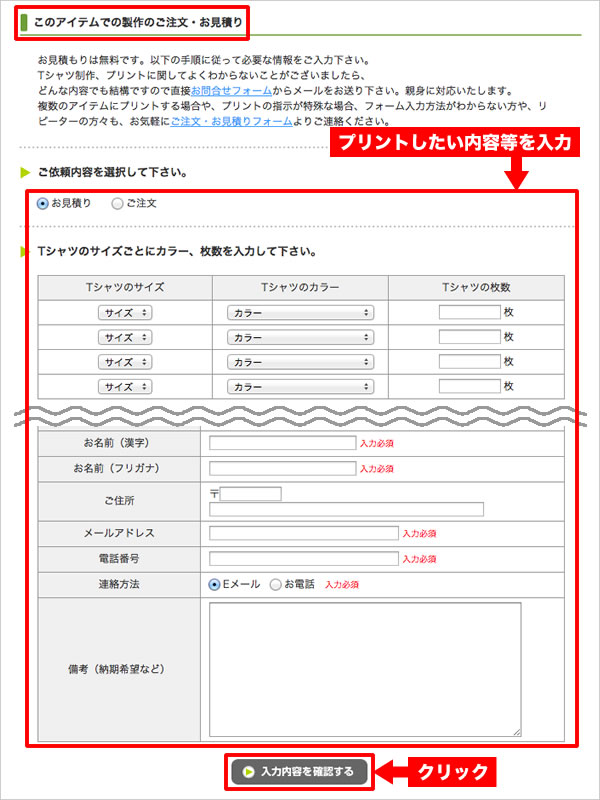Select Eメール as the contact method
The width and height of the screenshot is (600, 800).
(x=215, y=584)
